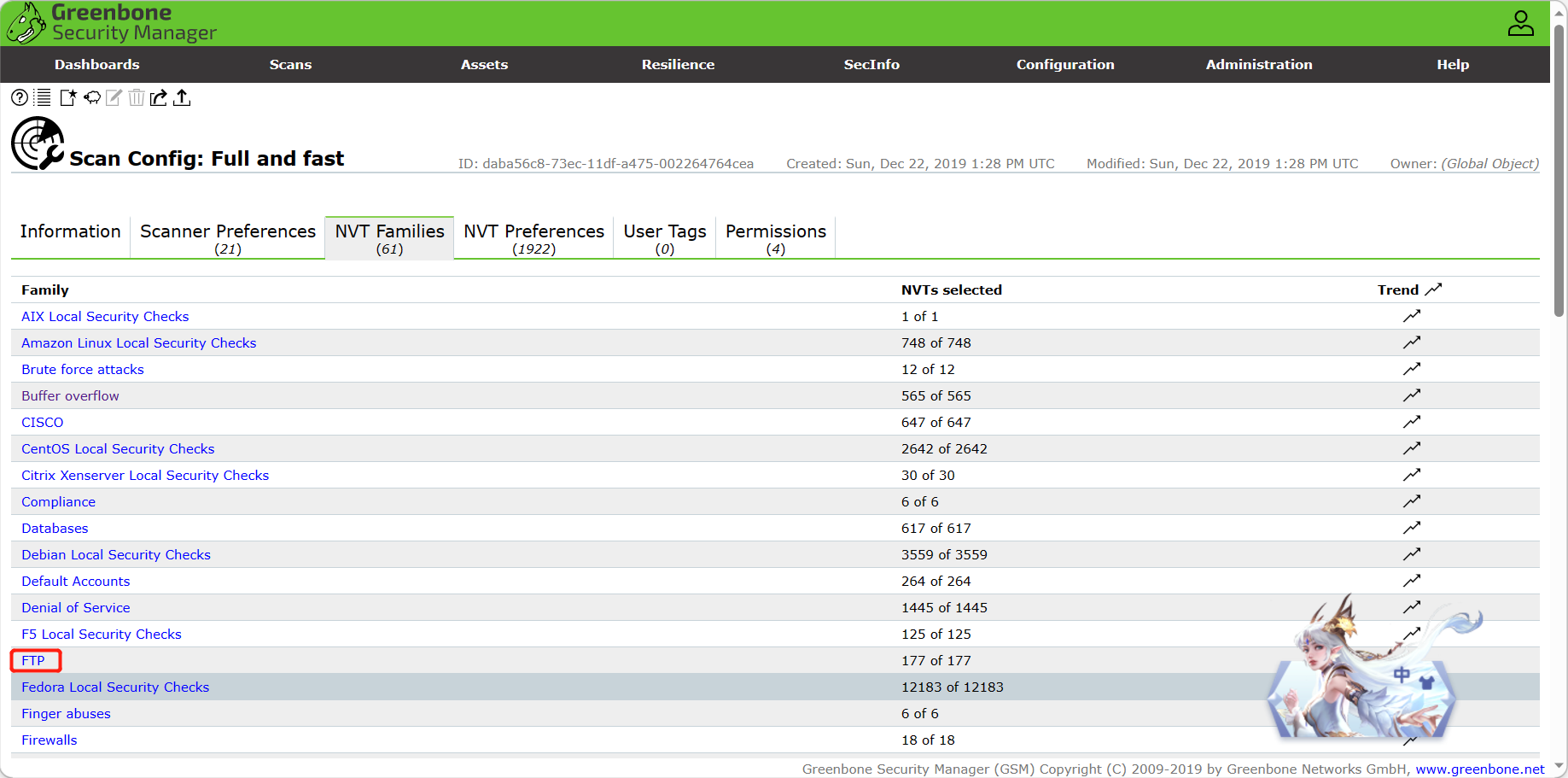The height and width of the screenshot is (778, 1568).
Task: Click the greyed-out trashcan icon
Action: 137,97
